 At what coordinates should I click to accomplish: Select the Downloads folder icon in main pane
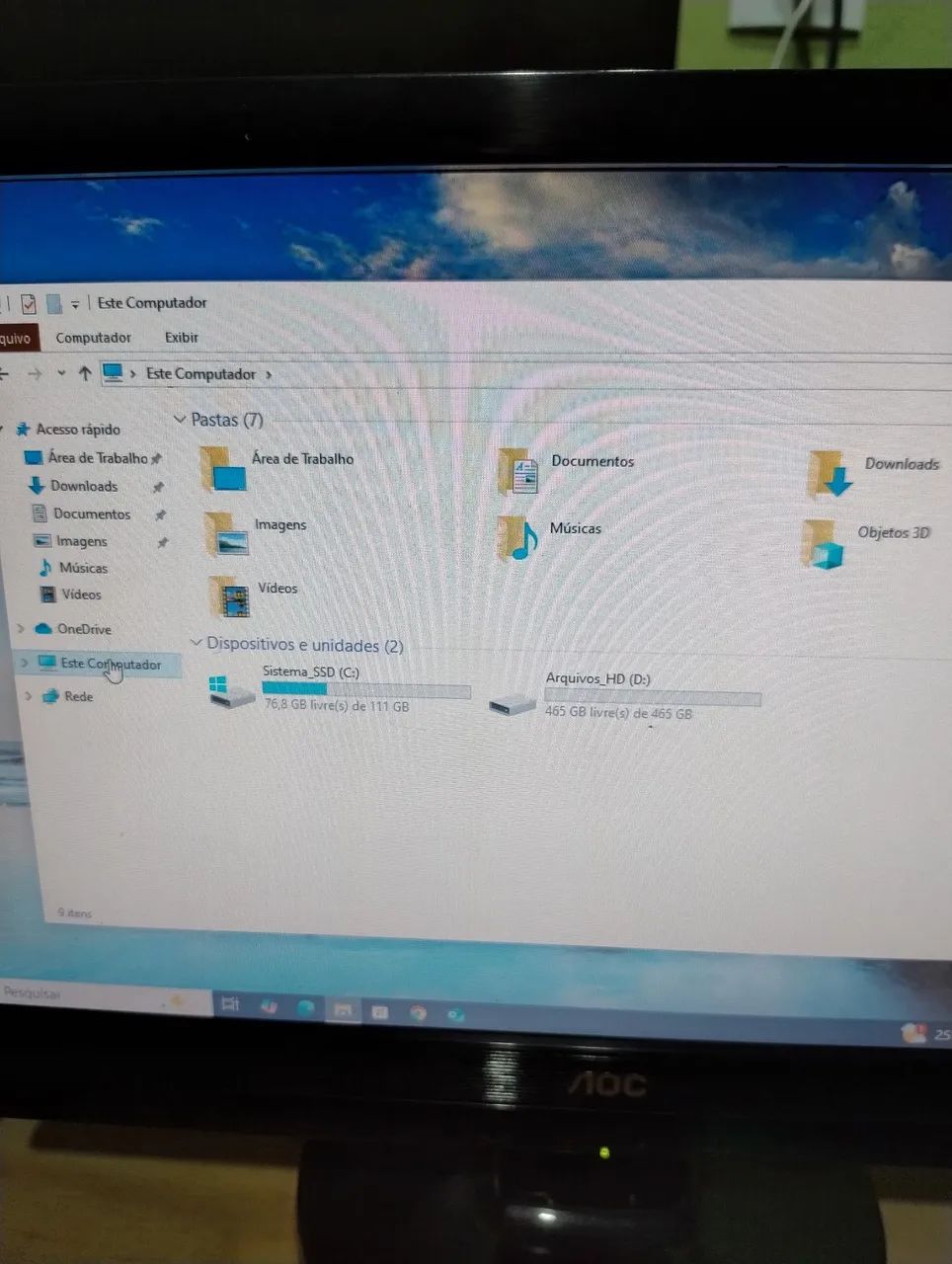tap(830, 474)
